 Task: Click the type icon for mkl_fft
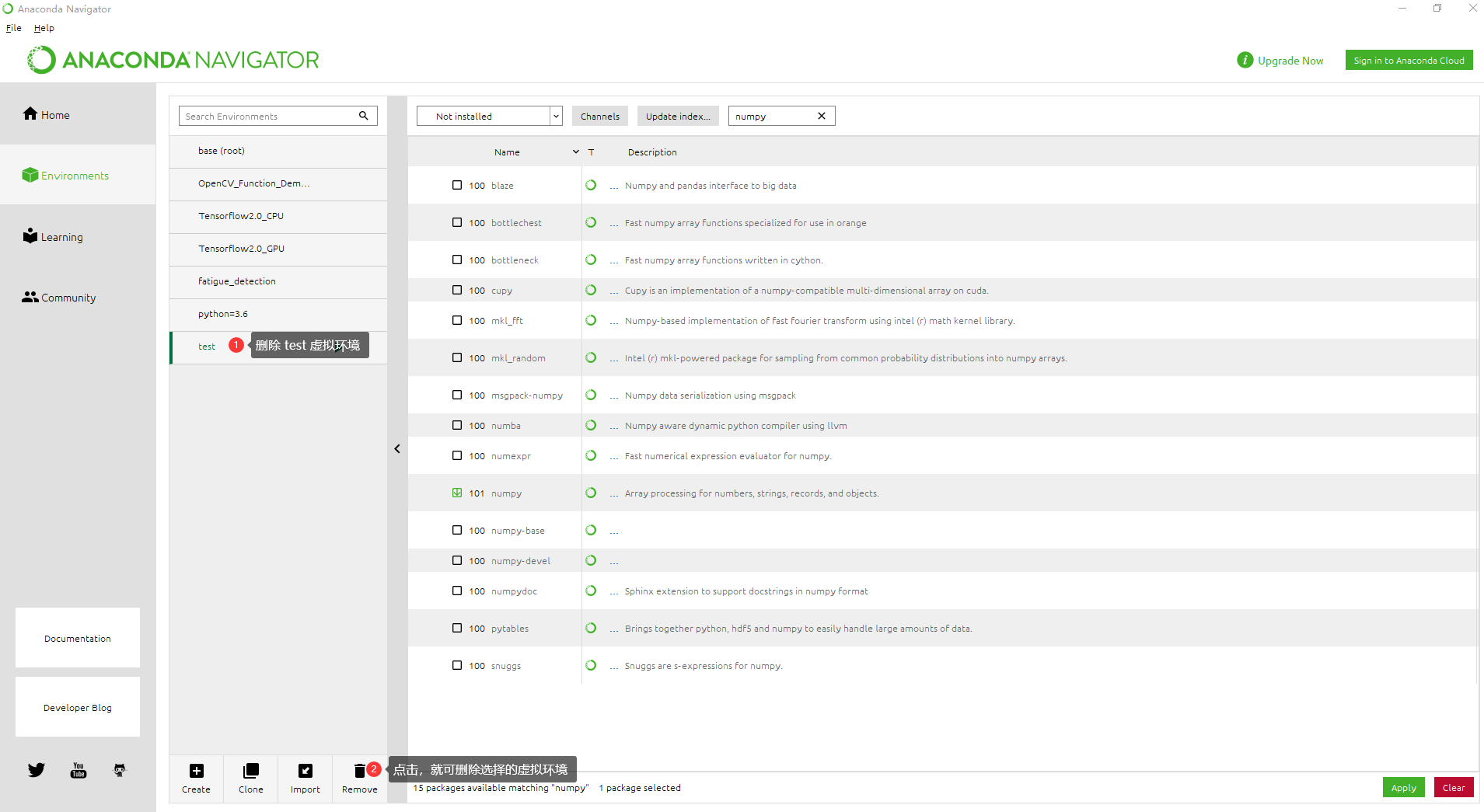[x=591, y=320]
